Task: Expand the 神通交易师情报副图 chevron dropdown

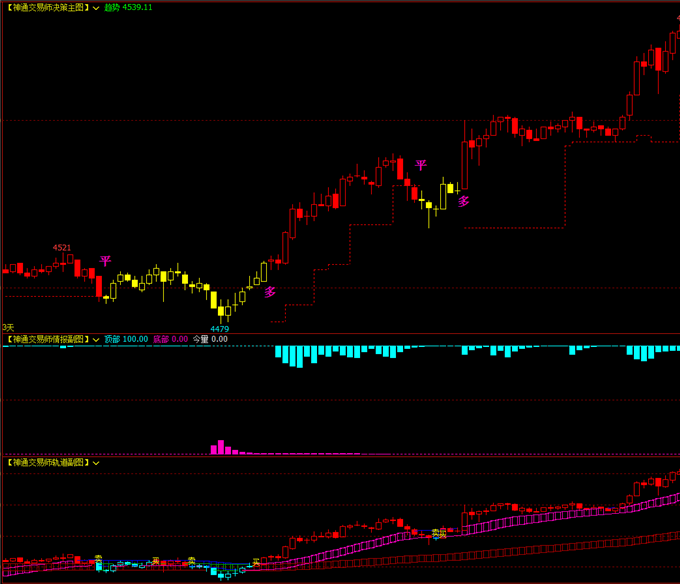Action: pyautogui.click(x=96, y=339)
